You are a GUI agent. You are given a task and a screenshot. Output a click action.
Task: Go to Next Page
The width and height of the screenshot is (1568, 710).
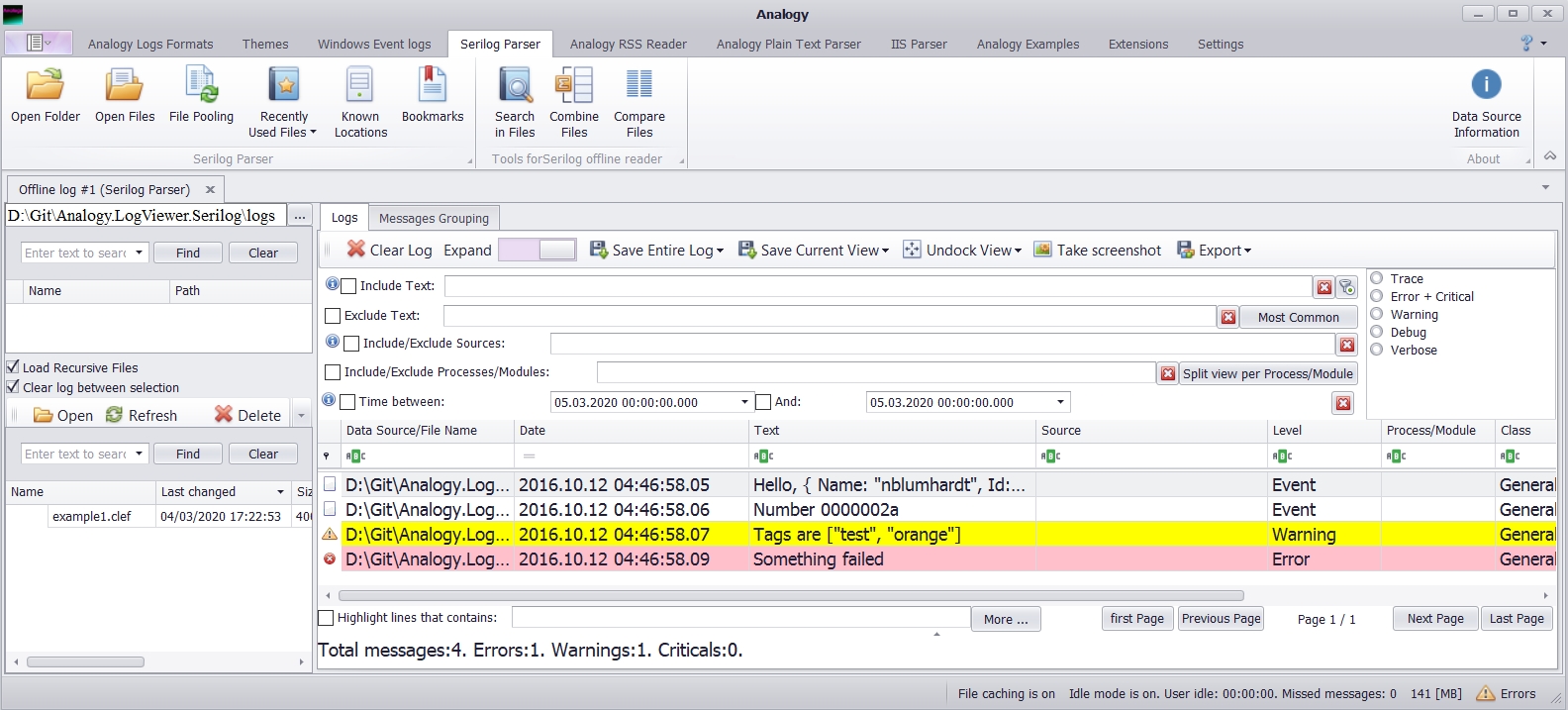pyautogui.click(x=1435, y=619)
